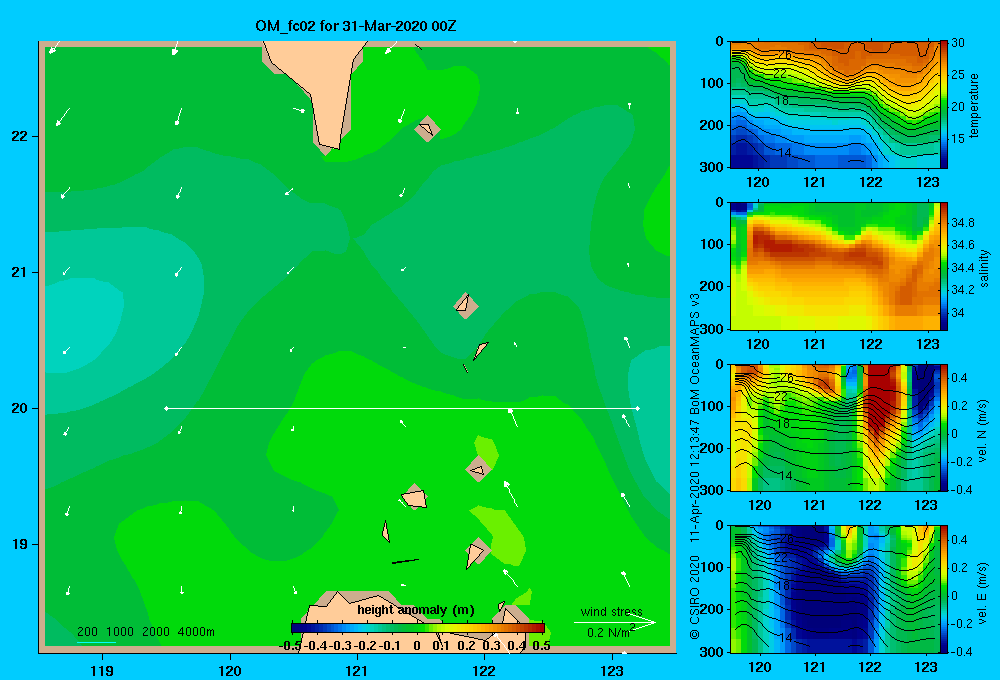Click the map's longitude label 120
The image size is (1000, 680).
click(x=230, y=670)
